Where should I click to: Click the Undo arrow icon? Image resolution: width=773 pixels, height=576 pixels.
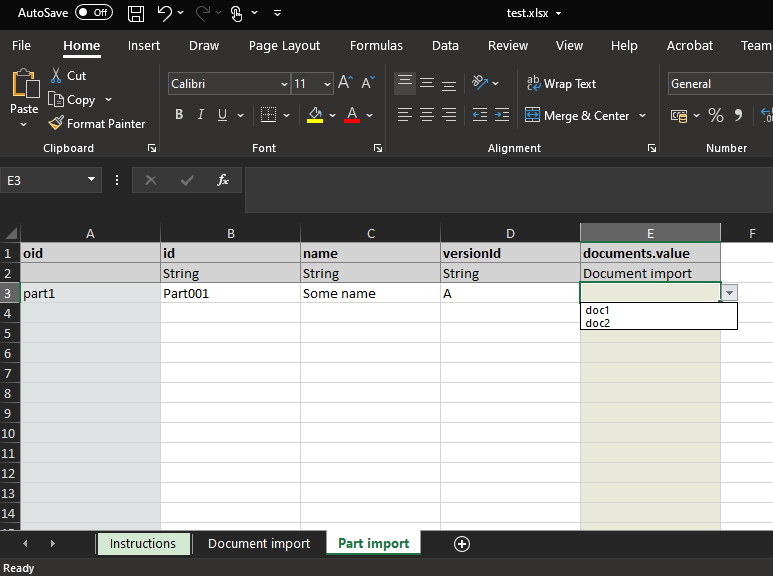[x=165, y=13]
